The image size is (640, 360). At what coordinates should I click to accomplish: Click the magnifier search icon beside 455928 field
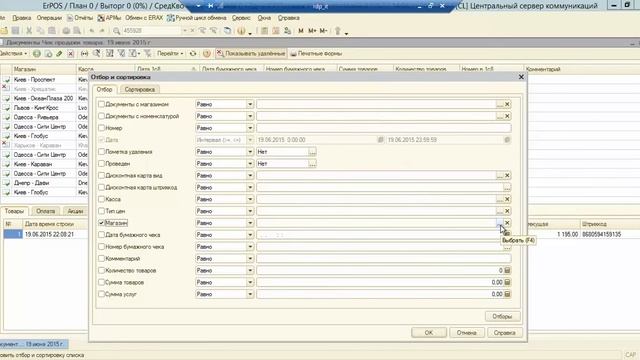pyautogui.click(x=116, y=31)
